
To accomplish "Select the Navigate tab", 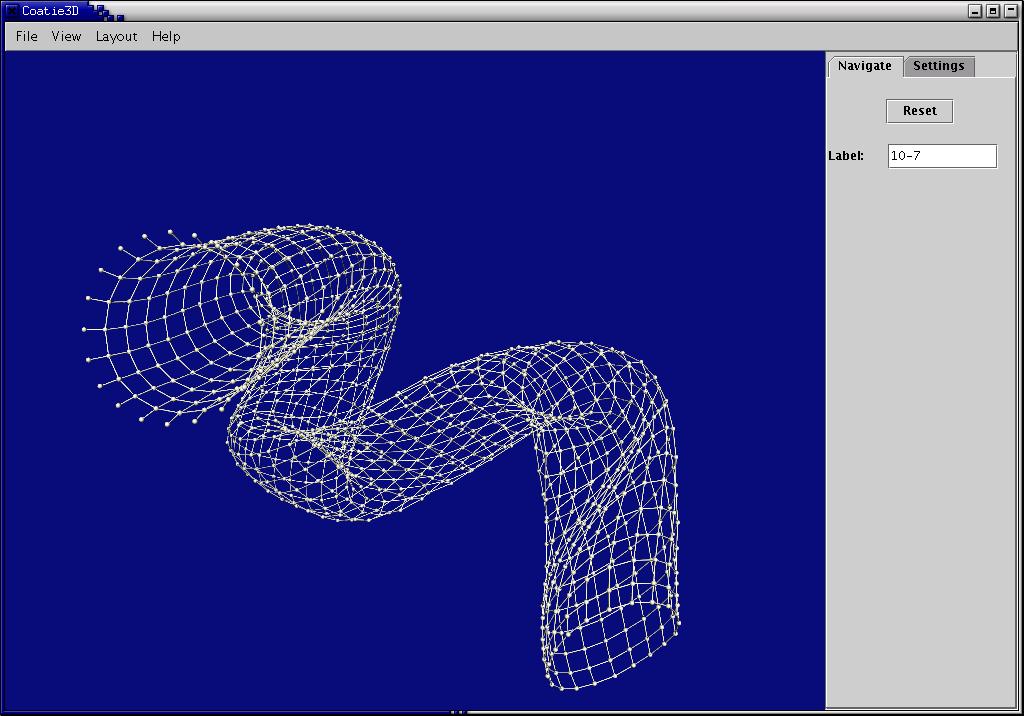I will (864, 66).
